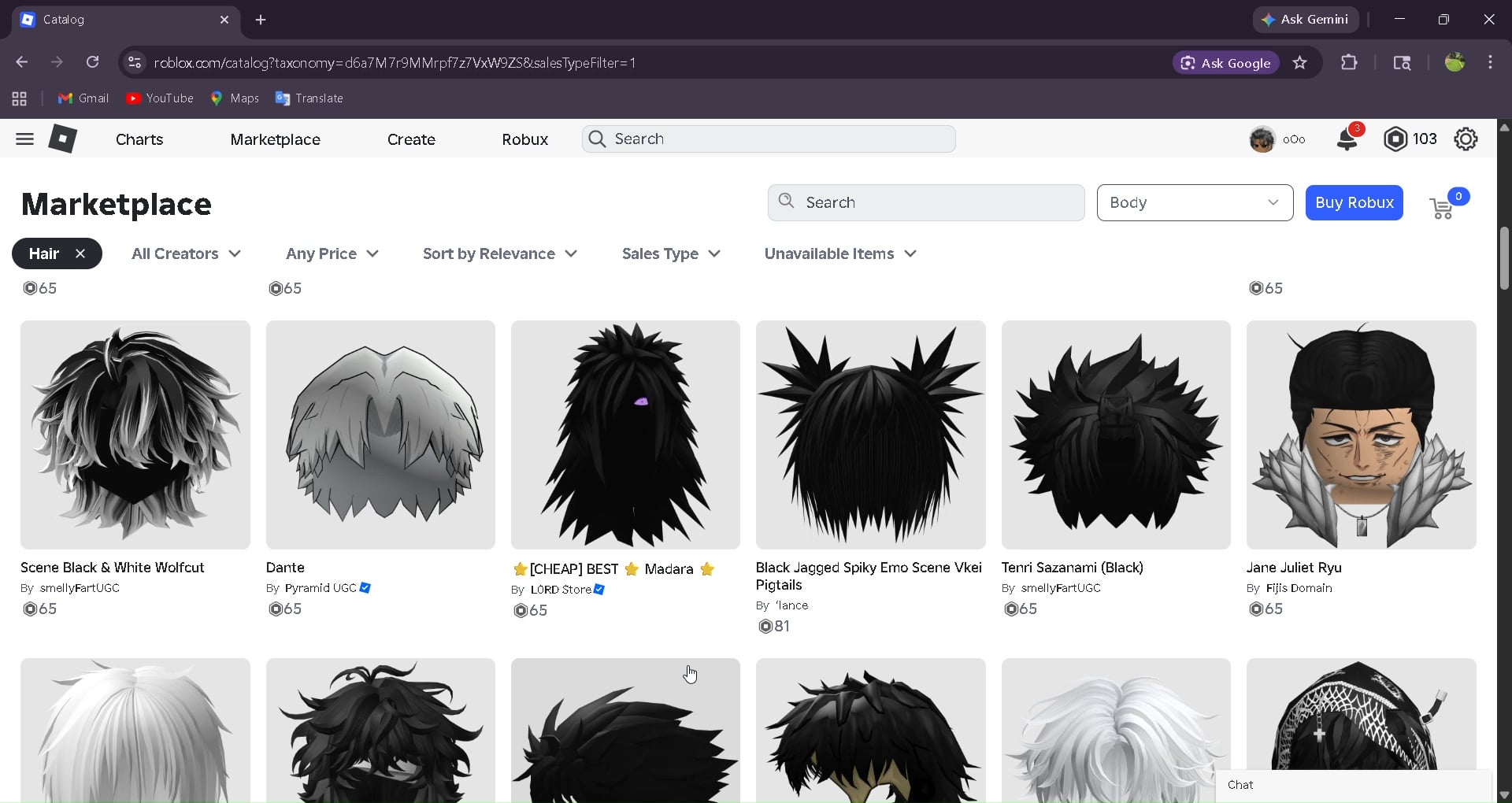This screenshot has width=1512, height=803.
Task: Select the Dante hair thumbnail
Action: [x=380, y=435]
